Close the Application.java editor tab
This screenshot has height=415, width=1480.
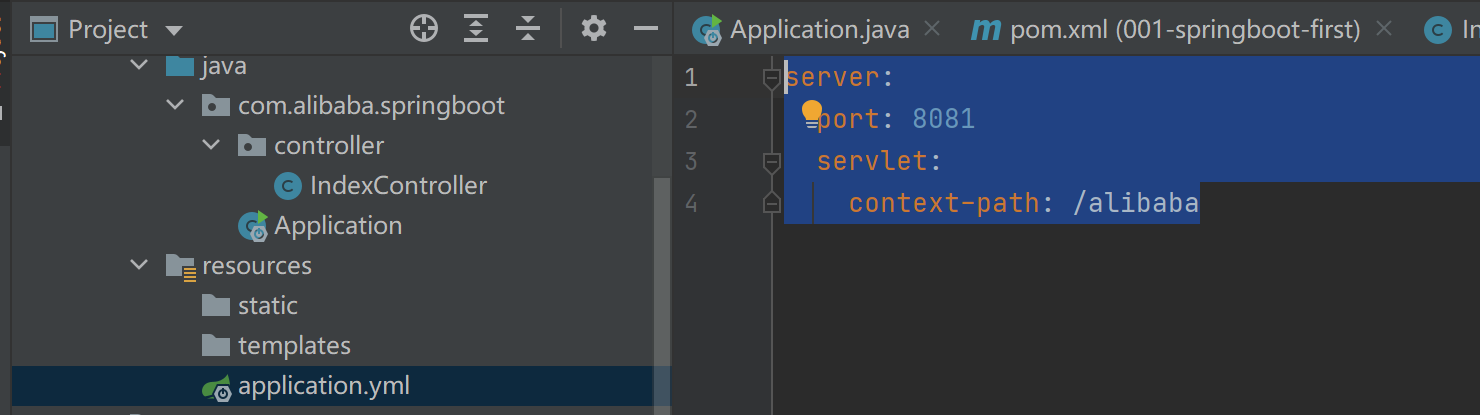pos(932,29)
